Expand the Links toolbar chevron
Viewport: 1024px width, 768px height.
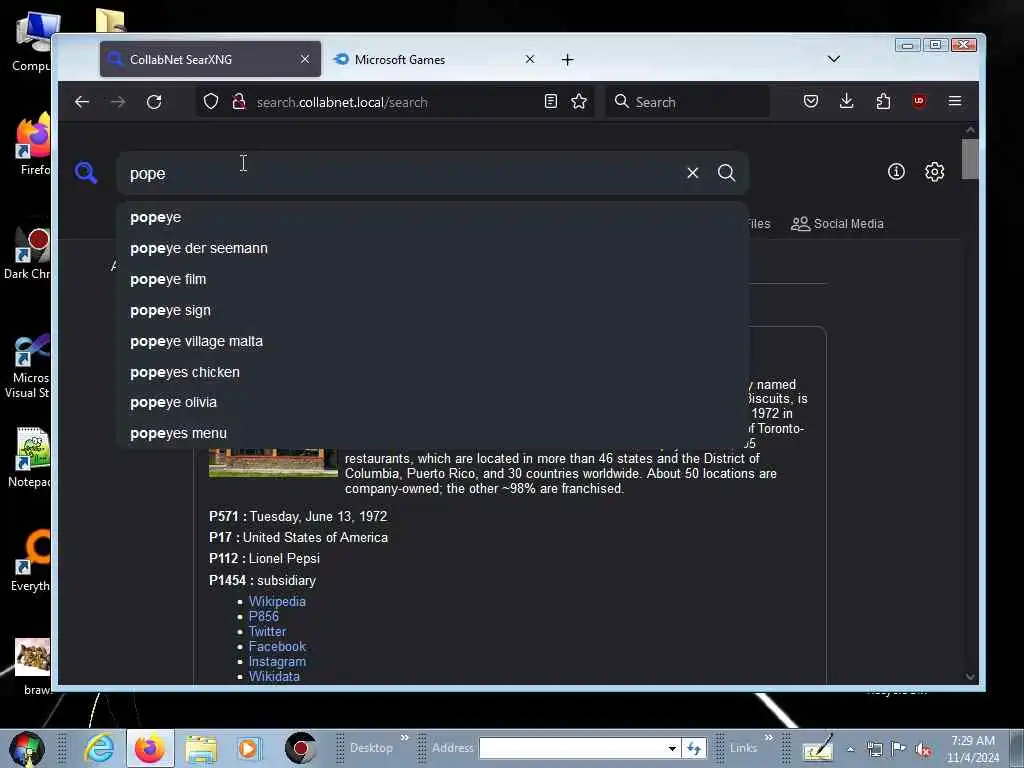769,738
